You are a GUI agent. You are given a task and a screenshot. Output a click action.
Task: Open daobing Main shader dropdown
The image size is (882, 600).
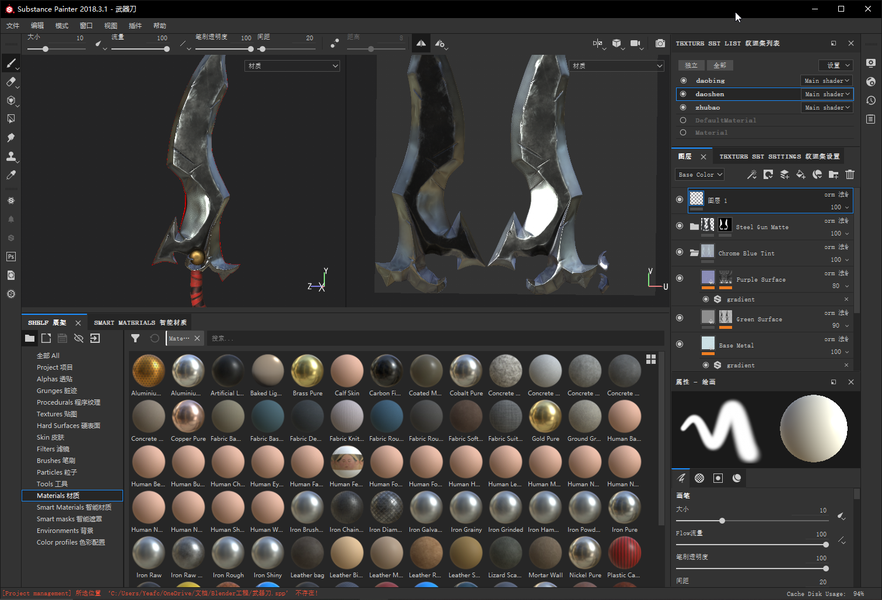click(826, 80)
